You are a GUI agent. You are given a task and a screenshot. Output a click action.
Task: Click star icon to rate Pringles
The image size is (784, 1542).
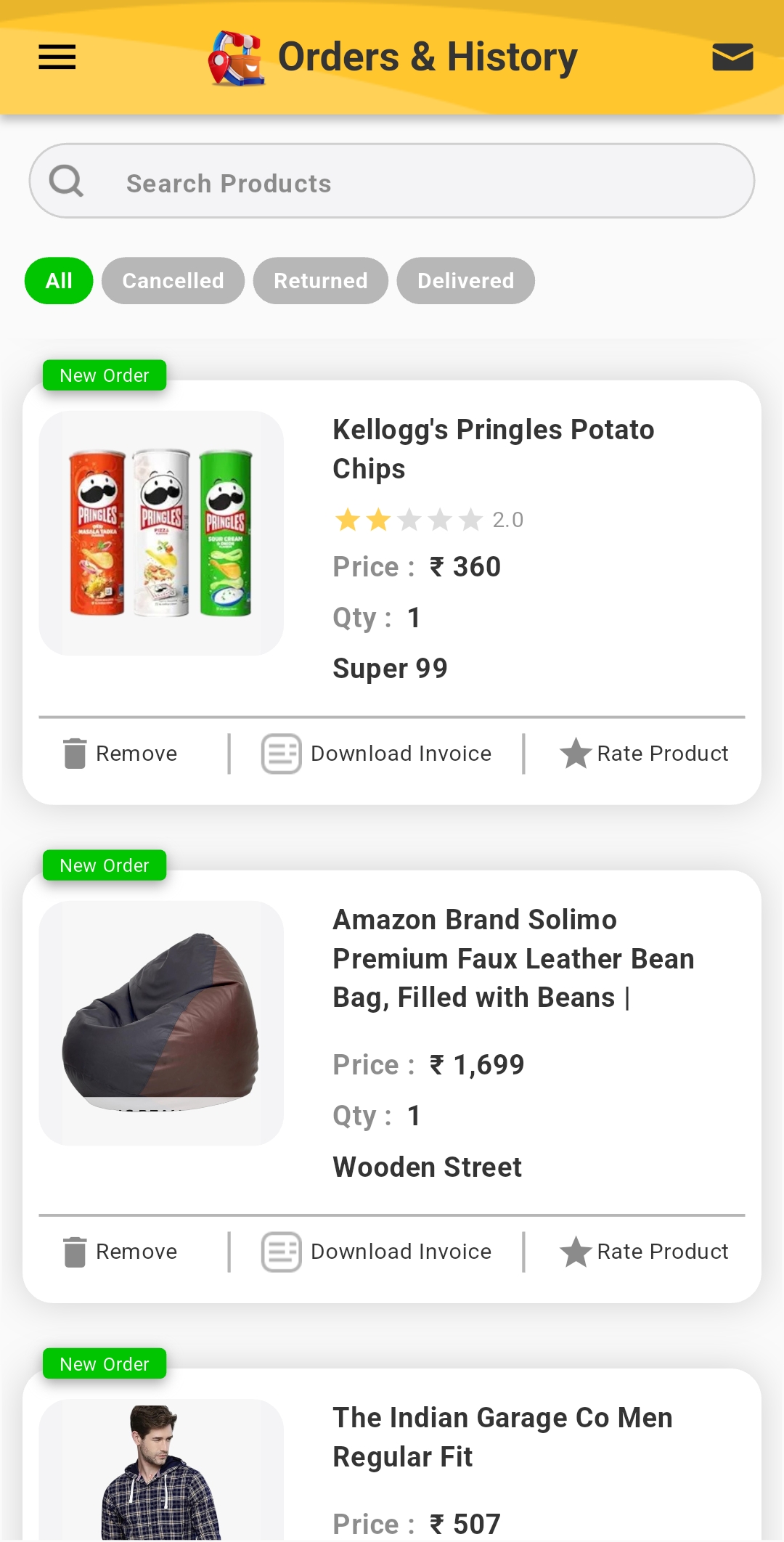pos(576,753)
